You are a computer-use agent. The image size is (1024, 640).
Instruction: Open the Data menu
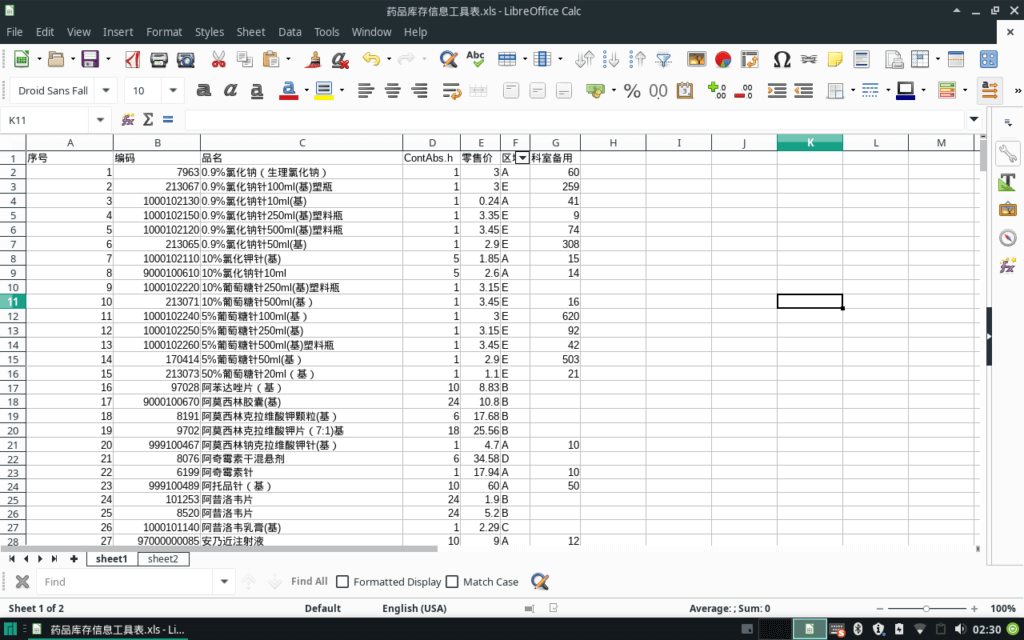pos(290,31)
